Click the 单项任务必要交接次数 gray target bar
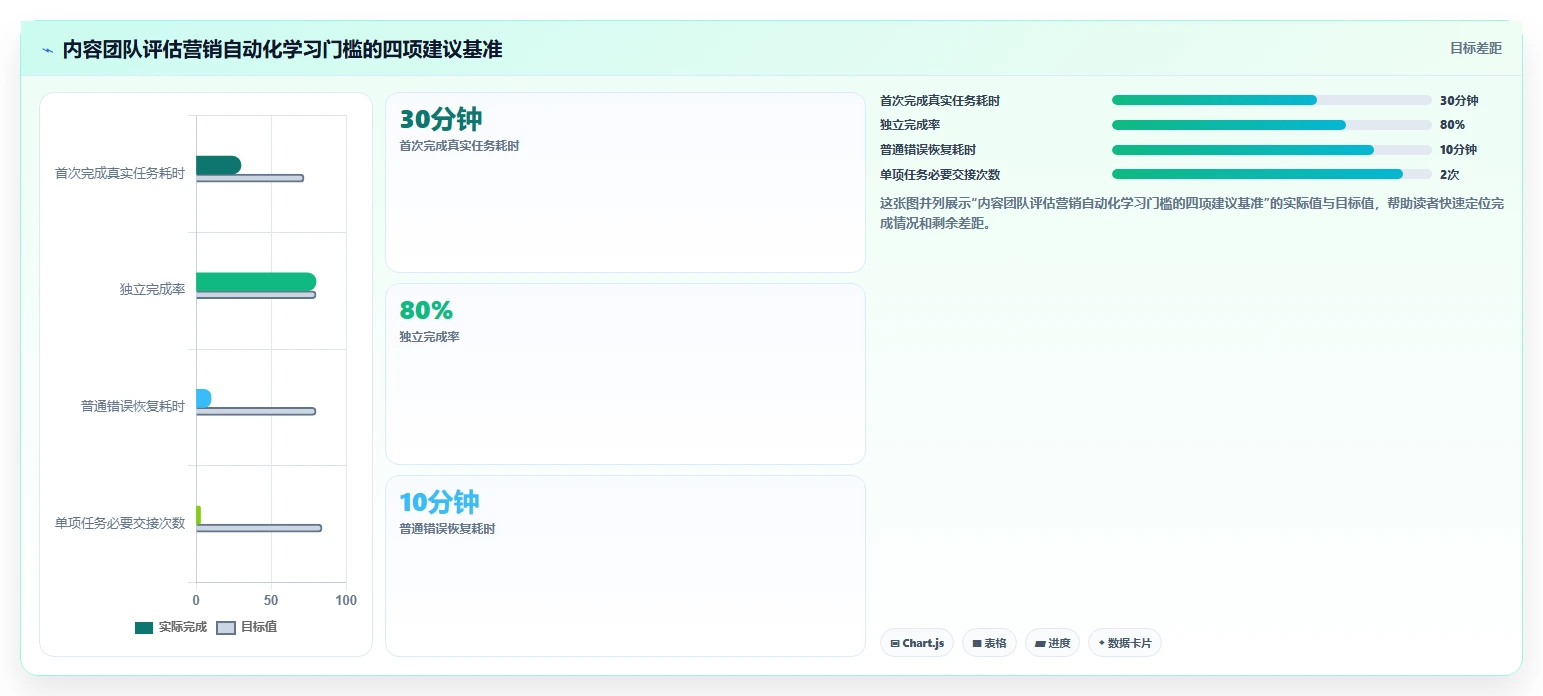 [x=259, y=528]
